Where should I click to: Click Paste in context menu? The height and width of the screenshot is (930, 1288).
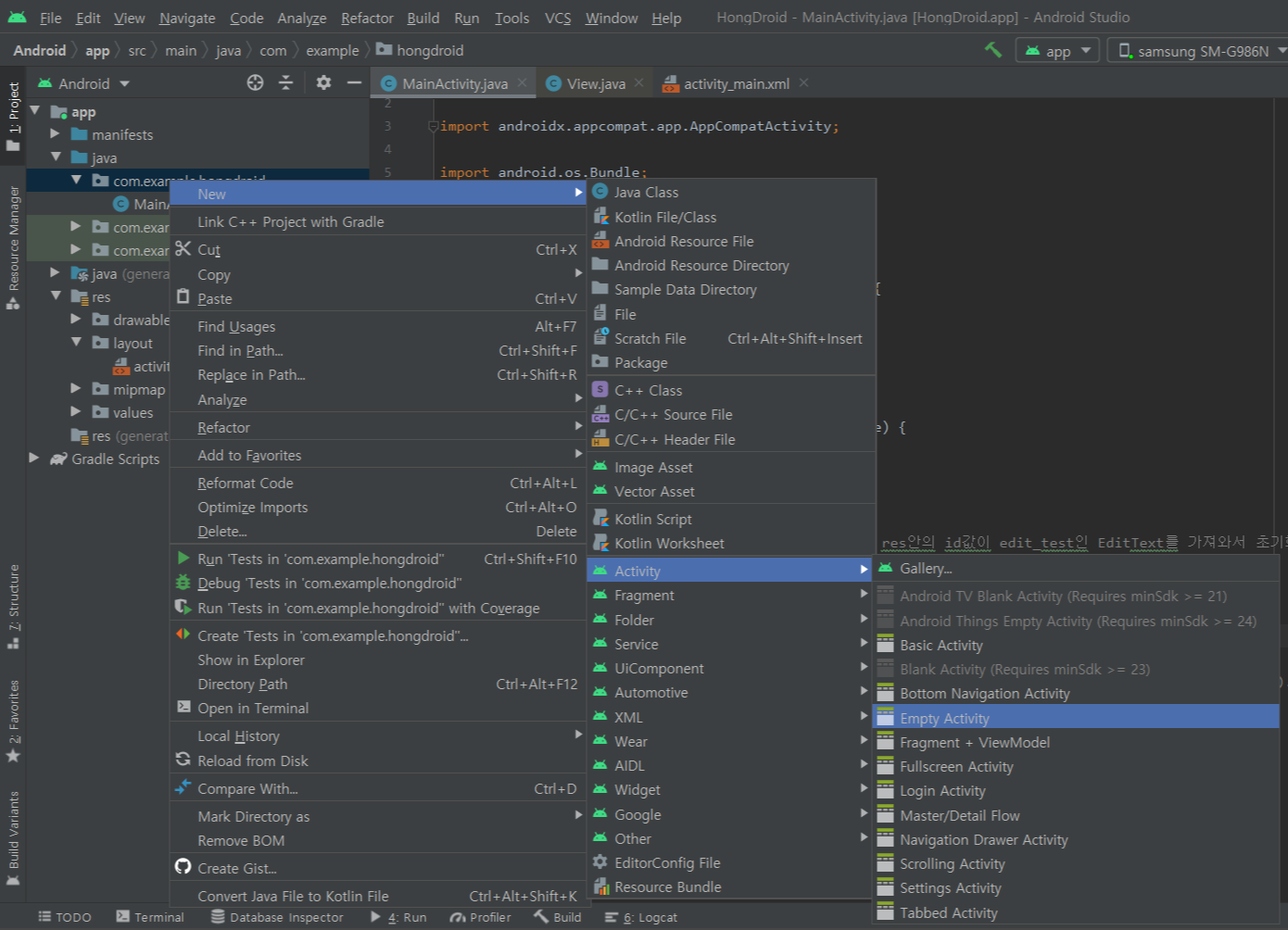click(x=378, y=298)
